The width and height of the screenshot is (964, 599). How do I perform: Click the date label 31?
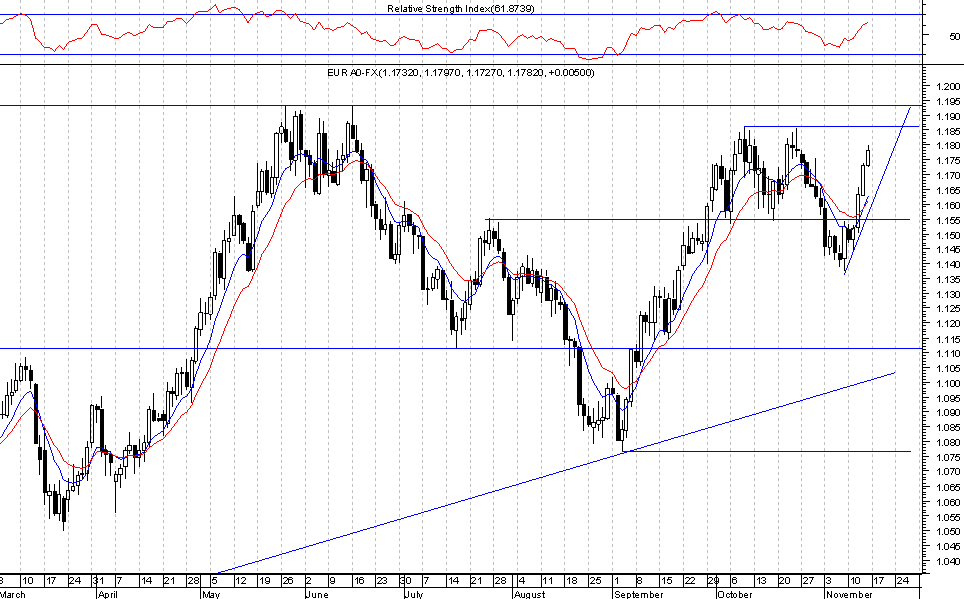click(x=98, y=581)
